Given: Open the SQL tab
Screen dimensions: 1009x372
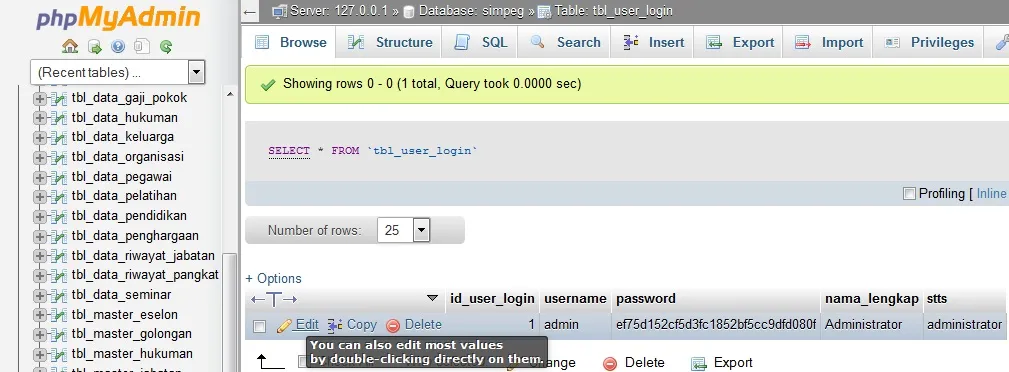Looking at the screenshot, I should click(481, 42).
